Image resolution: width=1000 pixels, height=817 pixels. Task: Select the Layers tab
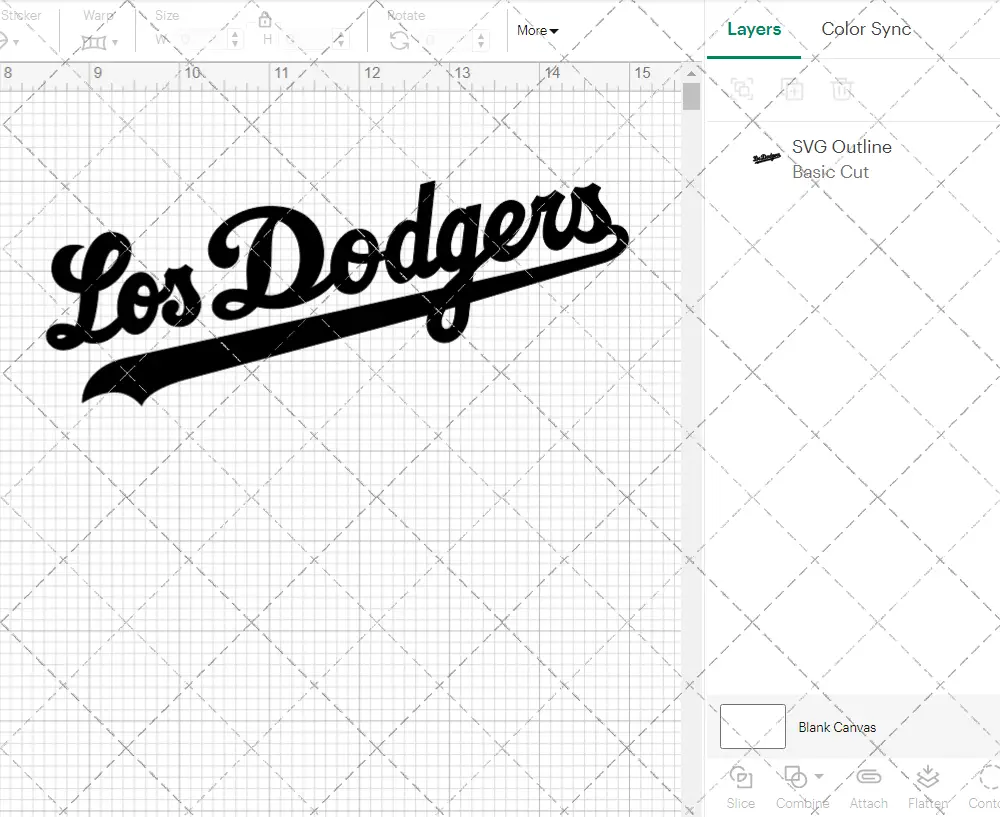point(754,29)
